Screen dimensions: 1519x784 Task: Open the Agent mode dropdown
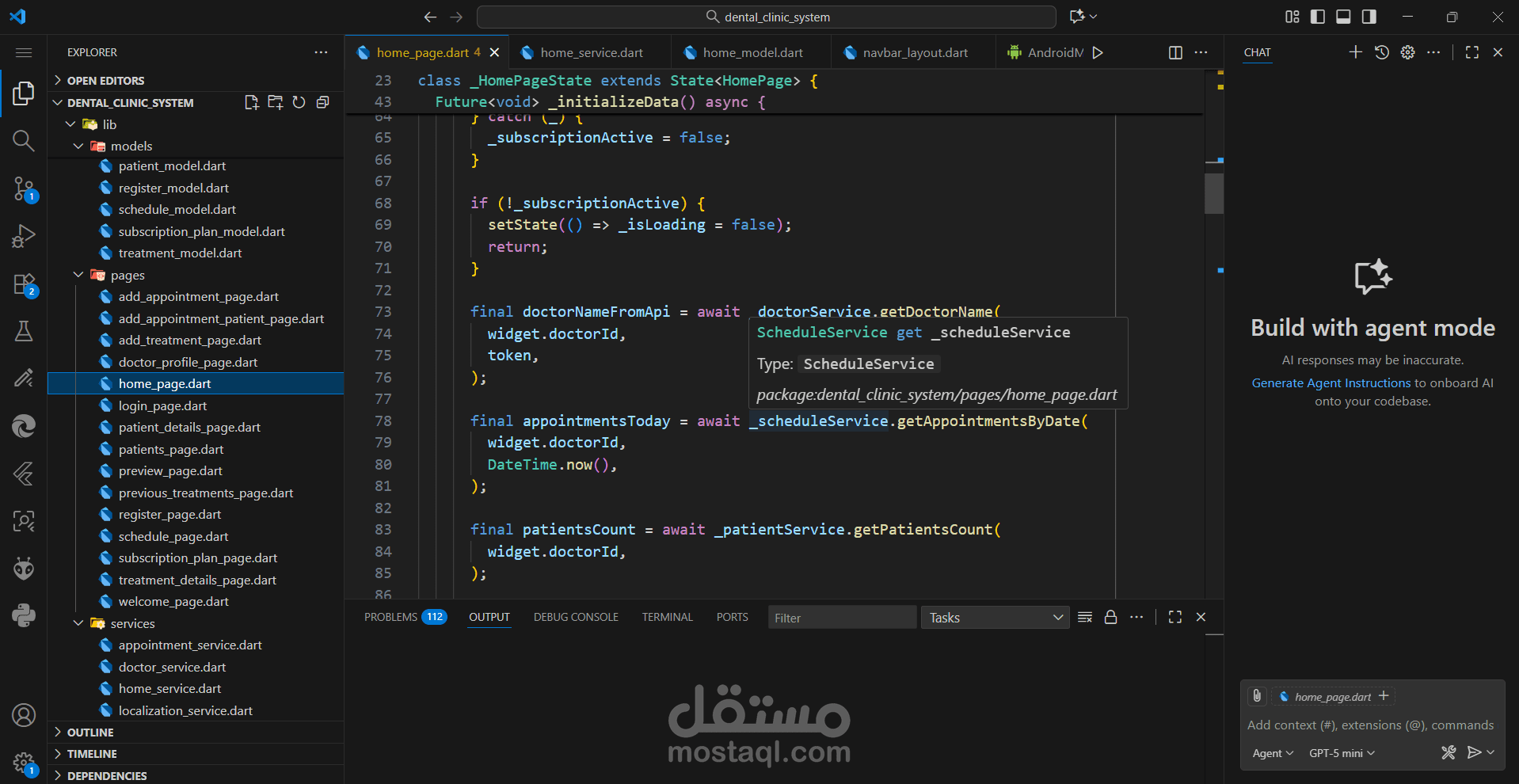click(x=1273, y=753)
